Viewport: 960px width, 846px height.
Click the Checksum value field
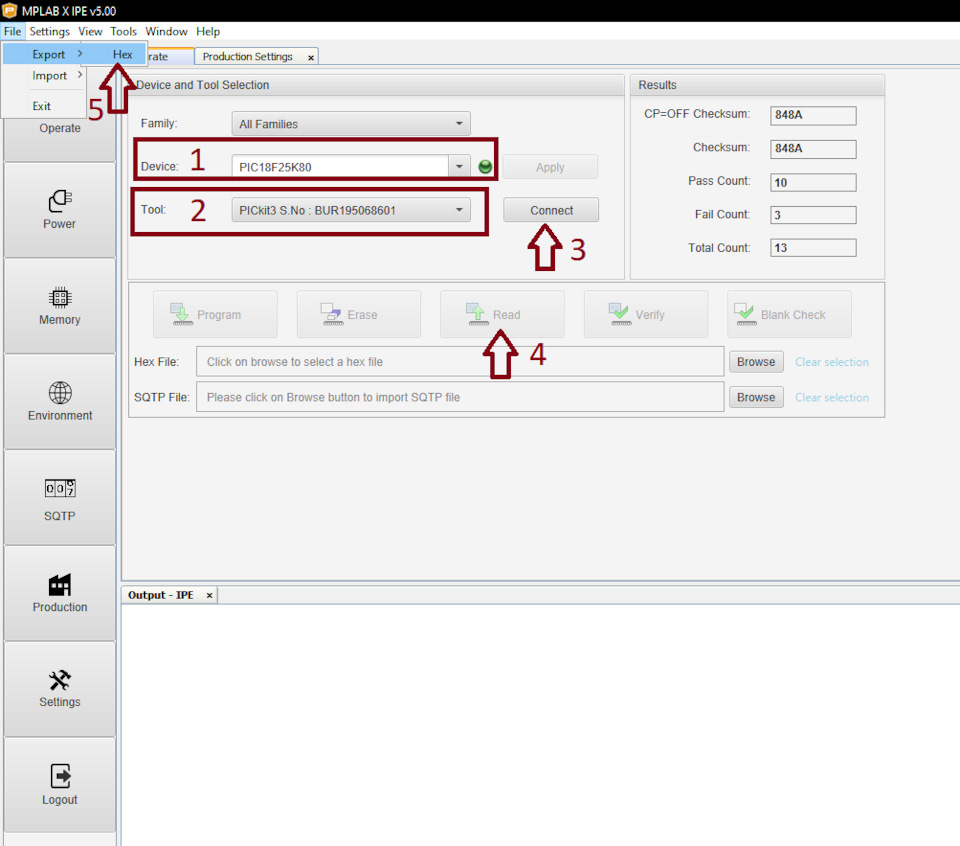click(x=813, y=149)
